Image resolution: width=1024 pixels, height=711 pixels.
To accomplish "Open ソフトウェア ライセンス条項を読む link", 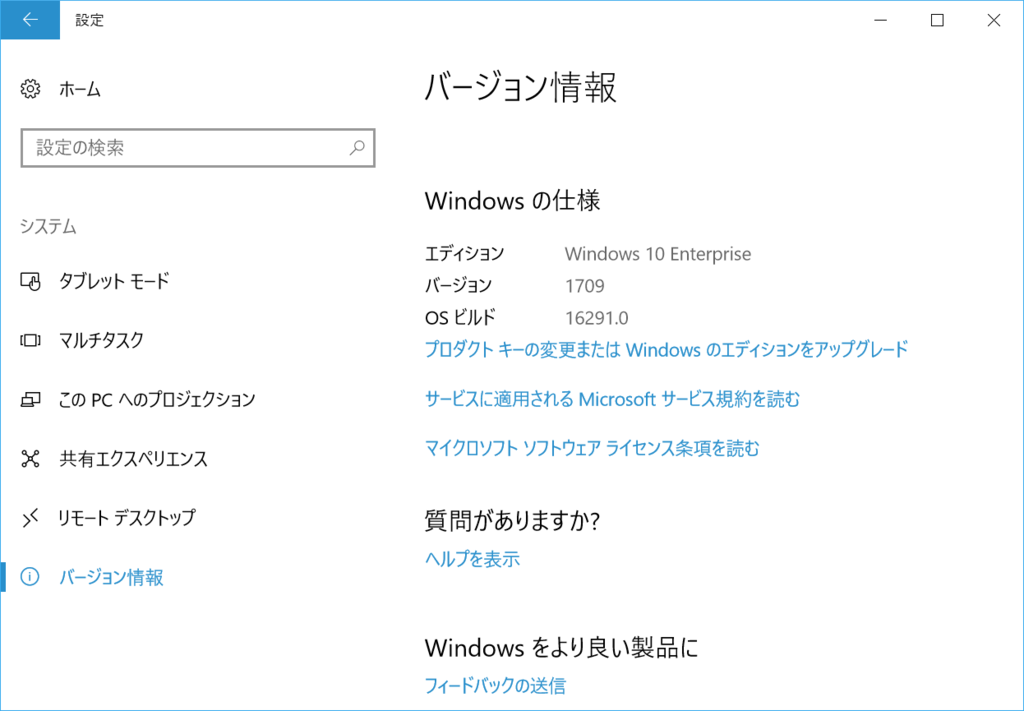I will (x=592, y=449).
